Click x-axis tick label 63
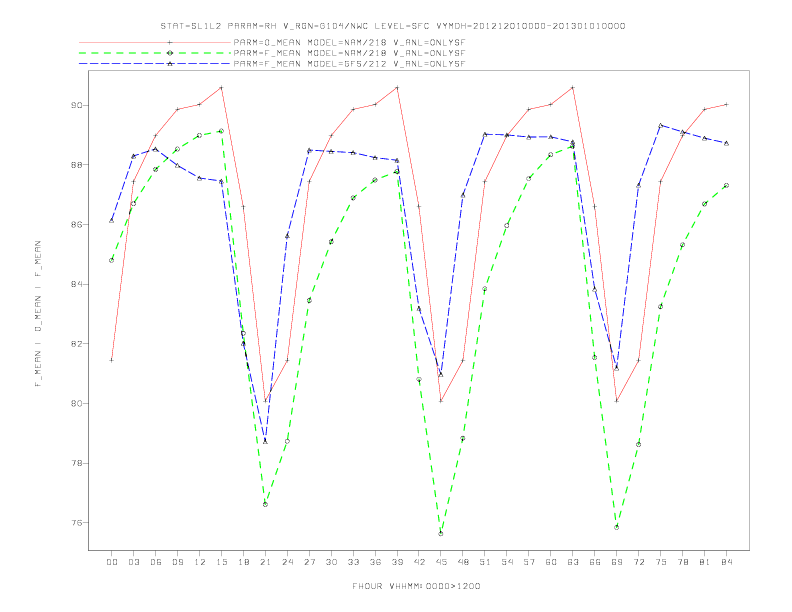The width and height of the screenshot is (792, 612). pyautogui.click(x=573, y=562)
